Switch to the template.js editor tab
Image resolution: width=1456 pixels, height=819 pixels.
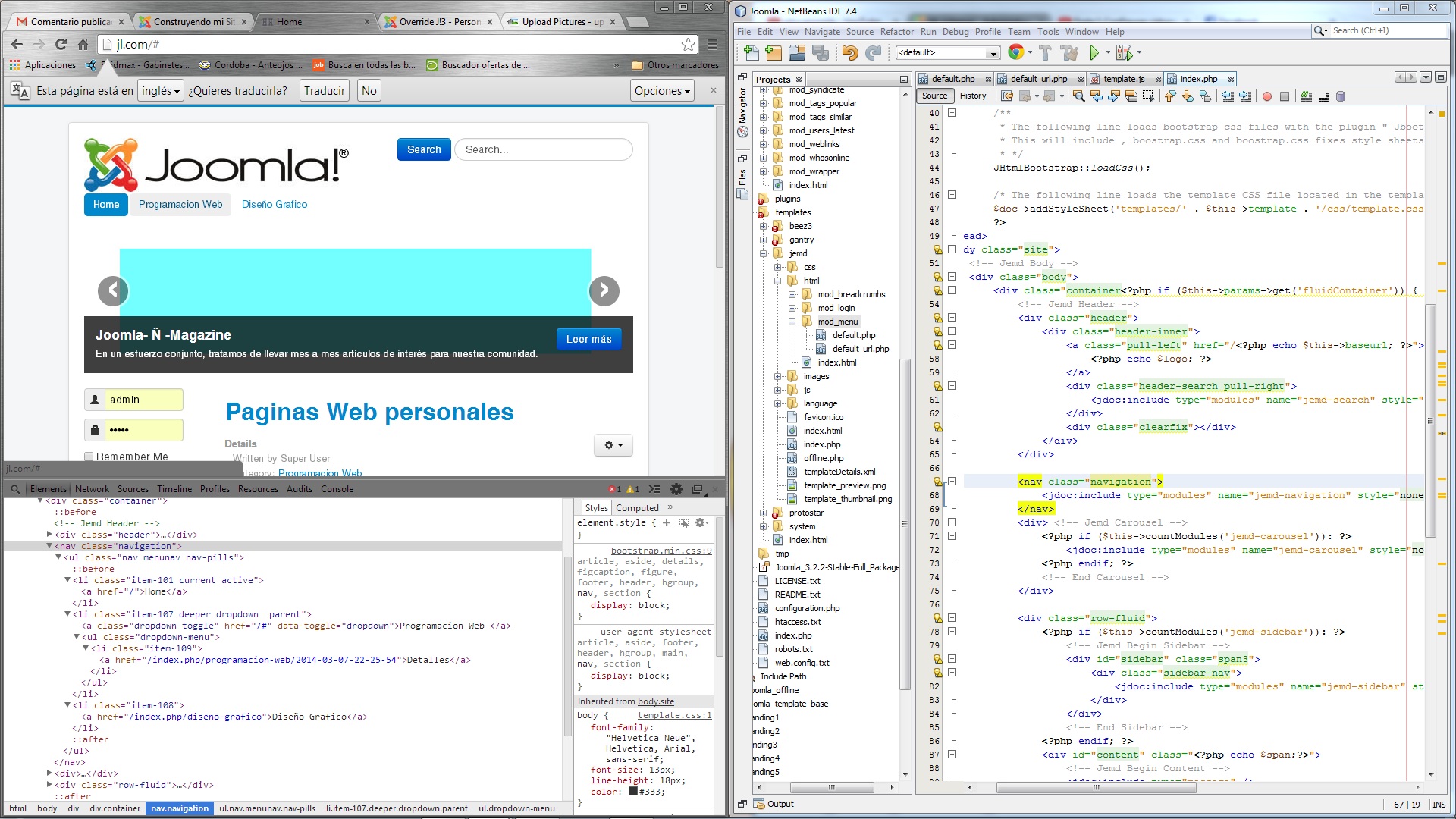(1124, 79)
